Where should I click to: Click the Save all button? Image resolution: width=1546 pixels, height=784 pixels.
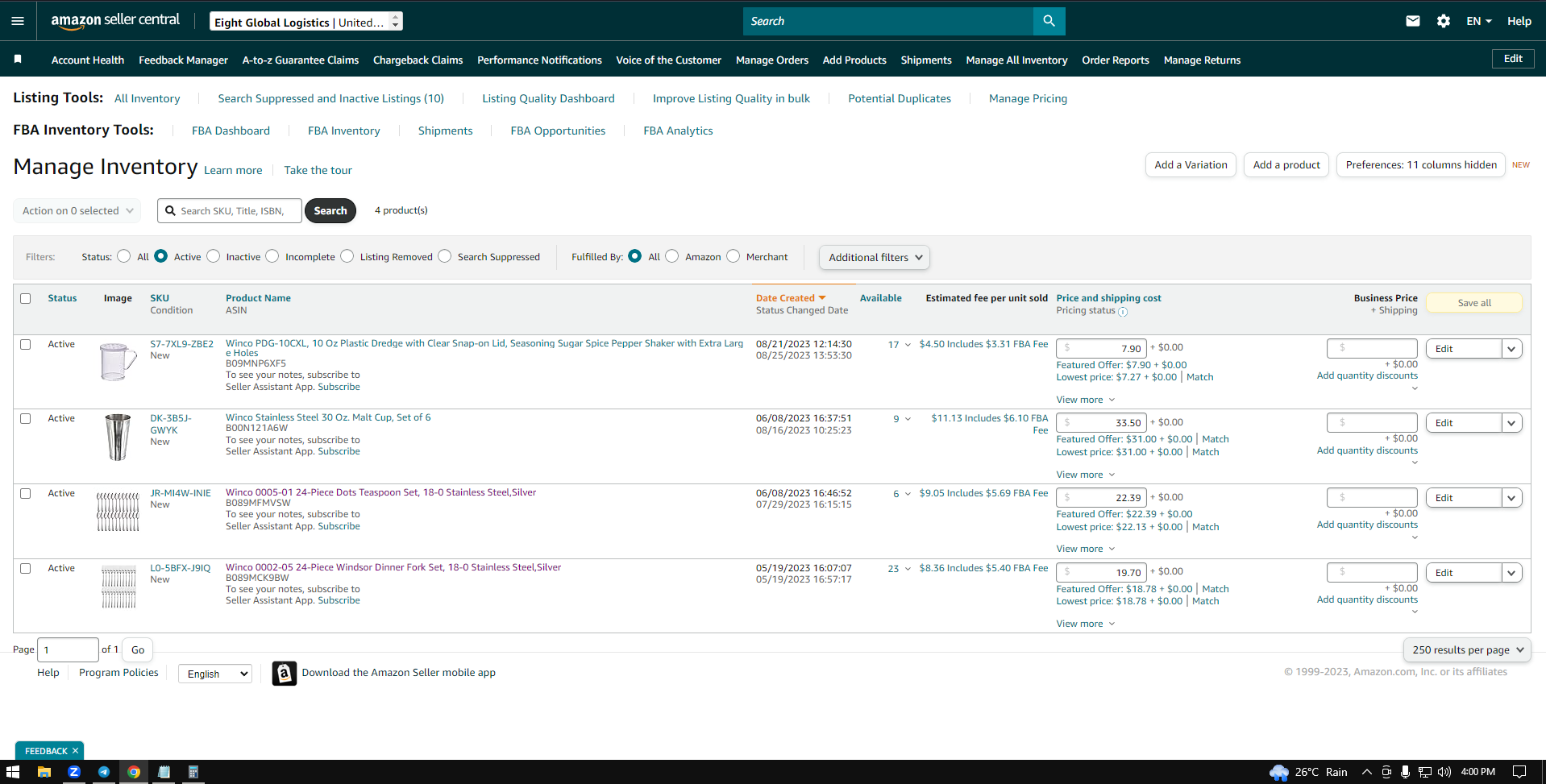[x=1473, y=303]
